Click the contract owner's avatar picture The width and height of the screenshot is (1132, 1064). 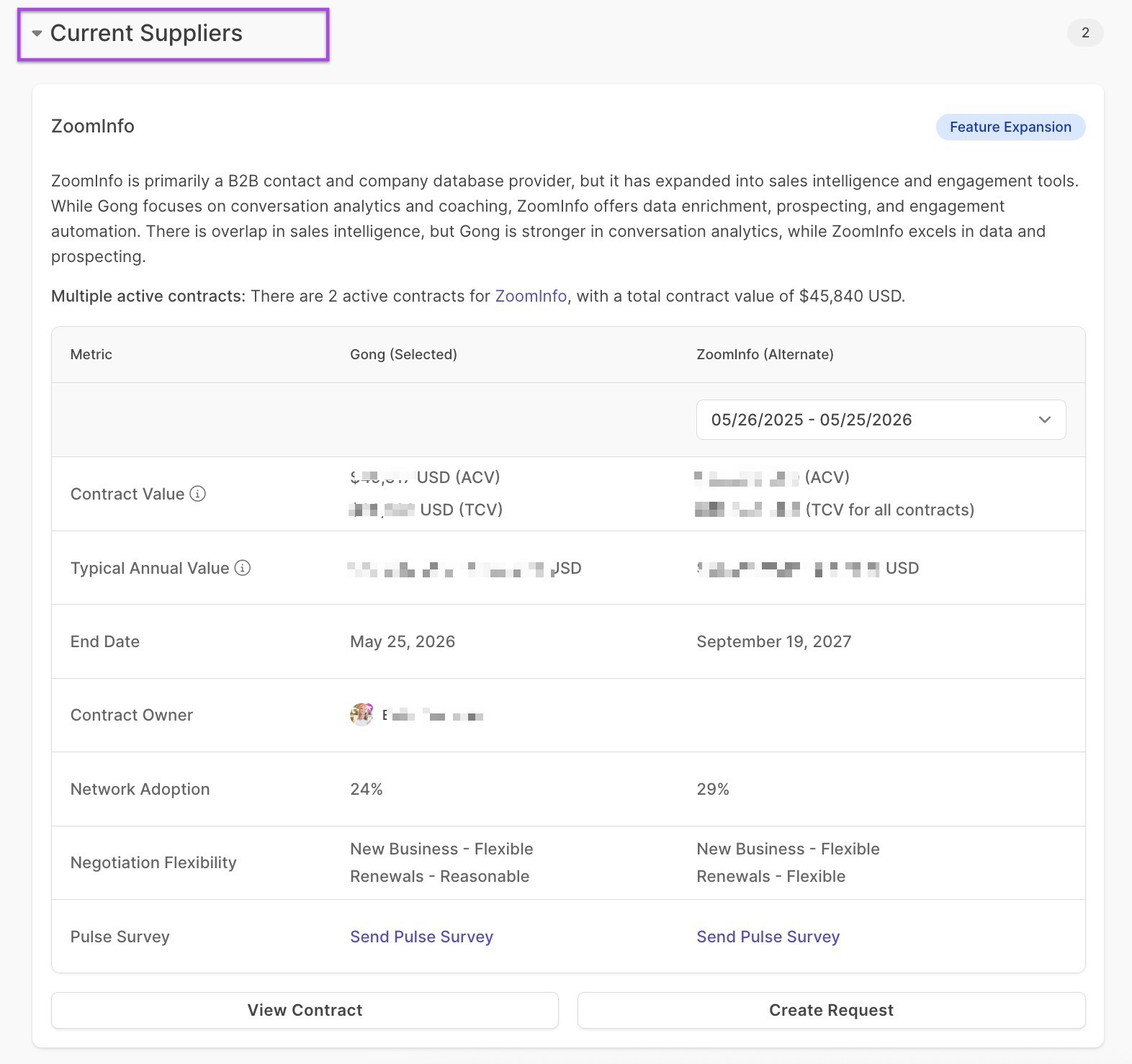[x=361, y=715]
